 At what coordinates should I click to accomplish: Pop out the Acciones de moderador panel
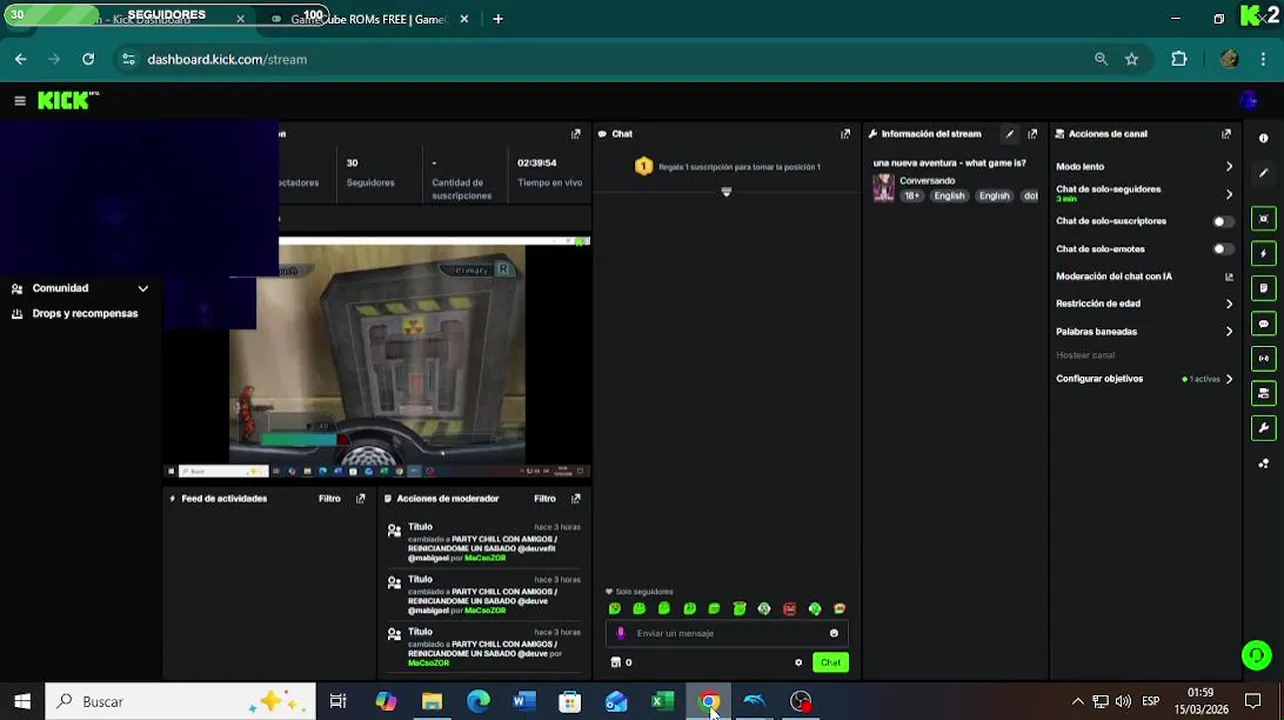pyautogui.click(x=575, y=498)
